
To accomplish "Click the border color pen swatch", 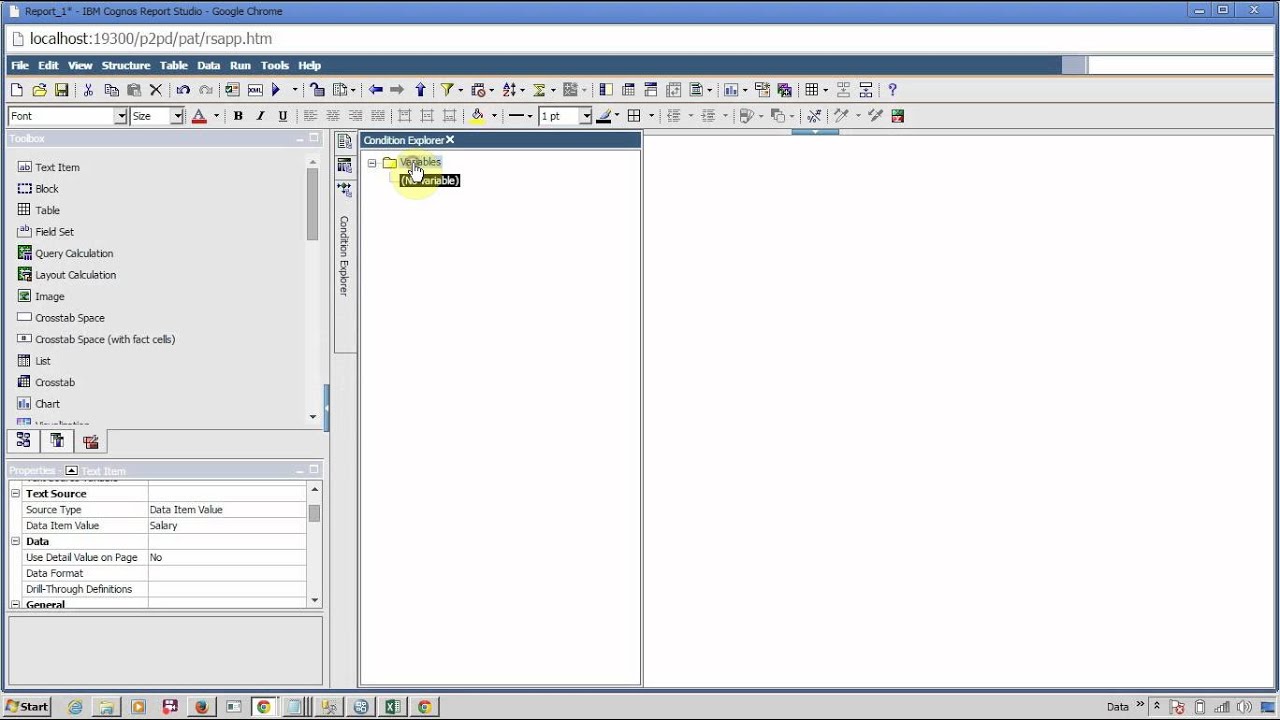I will (603, 116).
